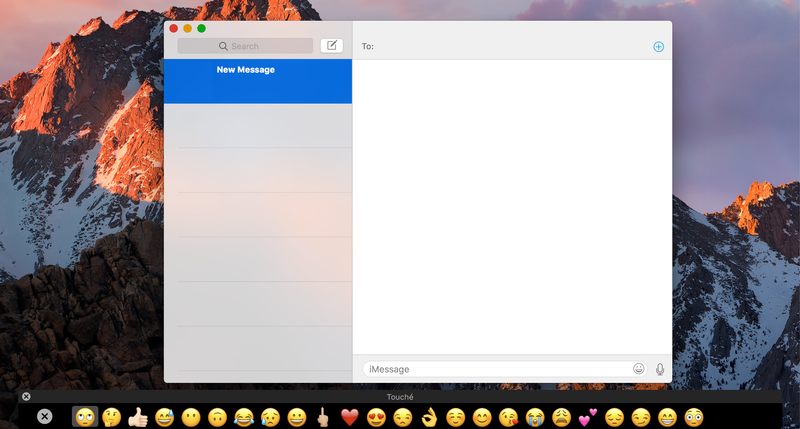Compose a new message with the pencil button

coord(332,46)
